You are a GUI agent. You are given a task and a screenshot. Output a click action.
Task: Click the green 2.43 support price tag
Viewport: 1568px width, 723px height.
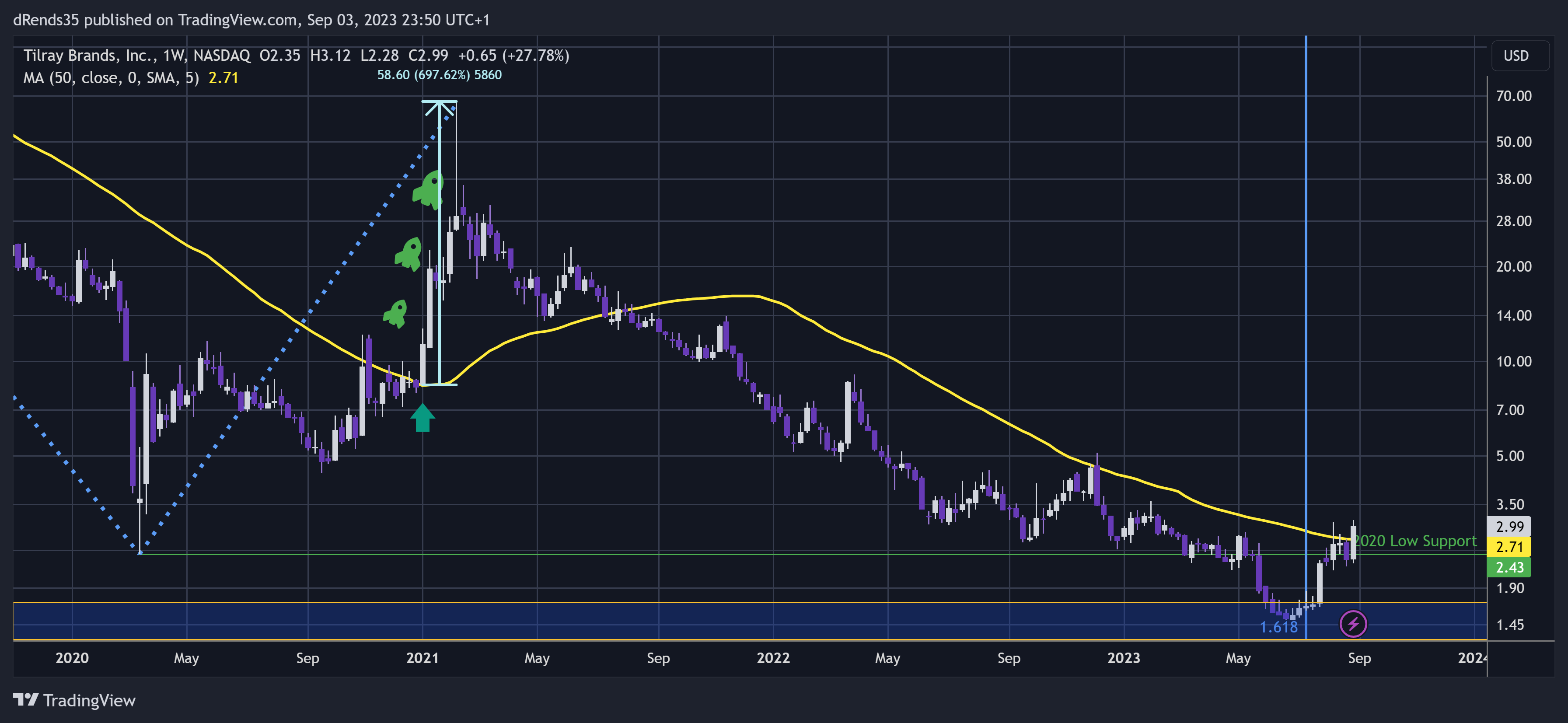1509,567
